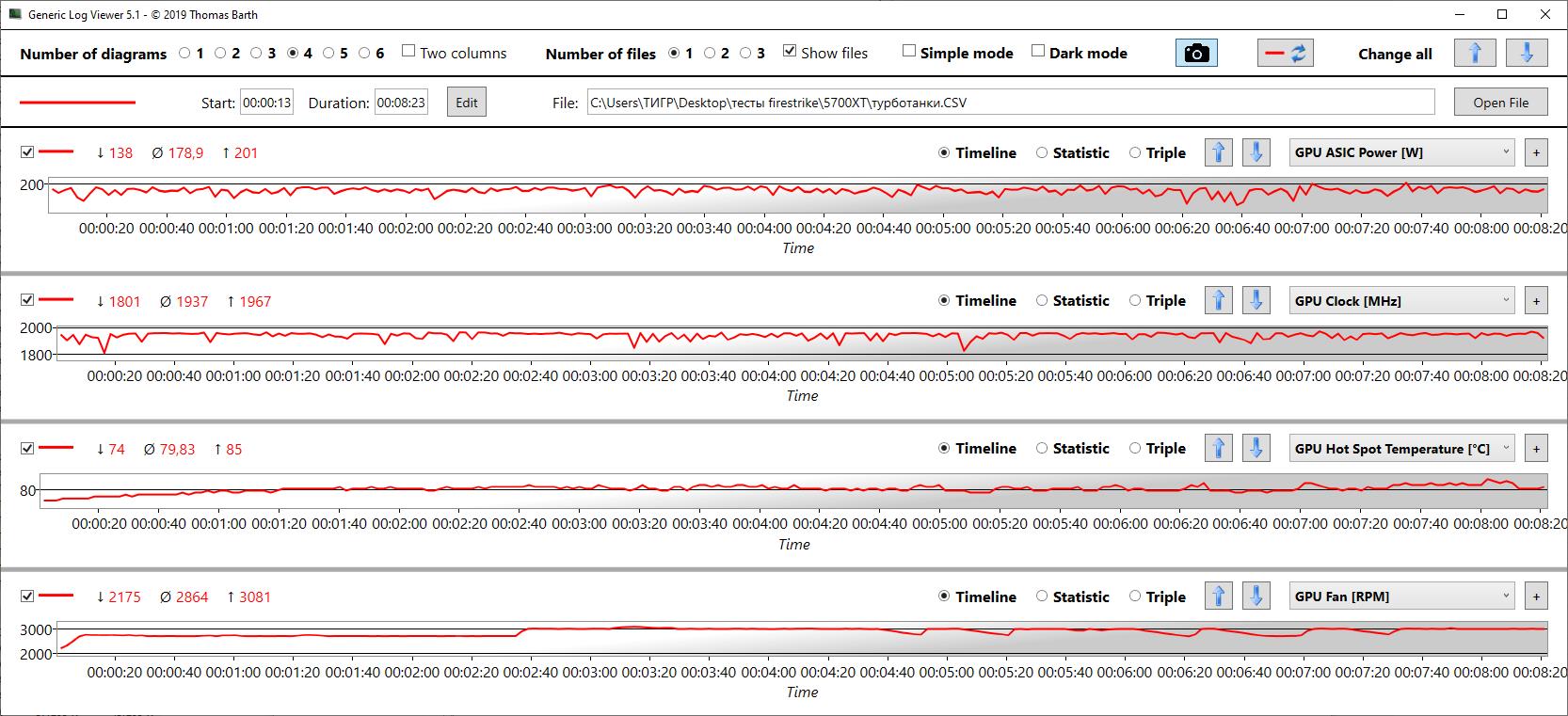
Task: Add a series to GPU Clock diagram
Action: coord(1536,300)
